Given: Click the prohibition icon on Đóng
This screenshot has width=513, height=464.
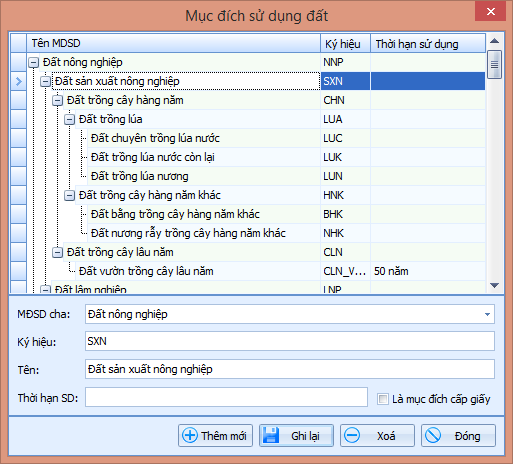Looking at the screenshot, I should pos(433,435).
